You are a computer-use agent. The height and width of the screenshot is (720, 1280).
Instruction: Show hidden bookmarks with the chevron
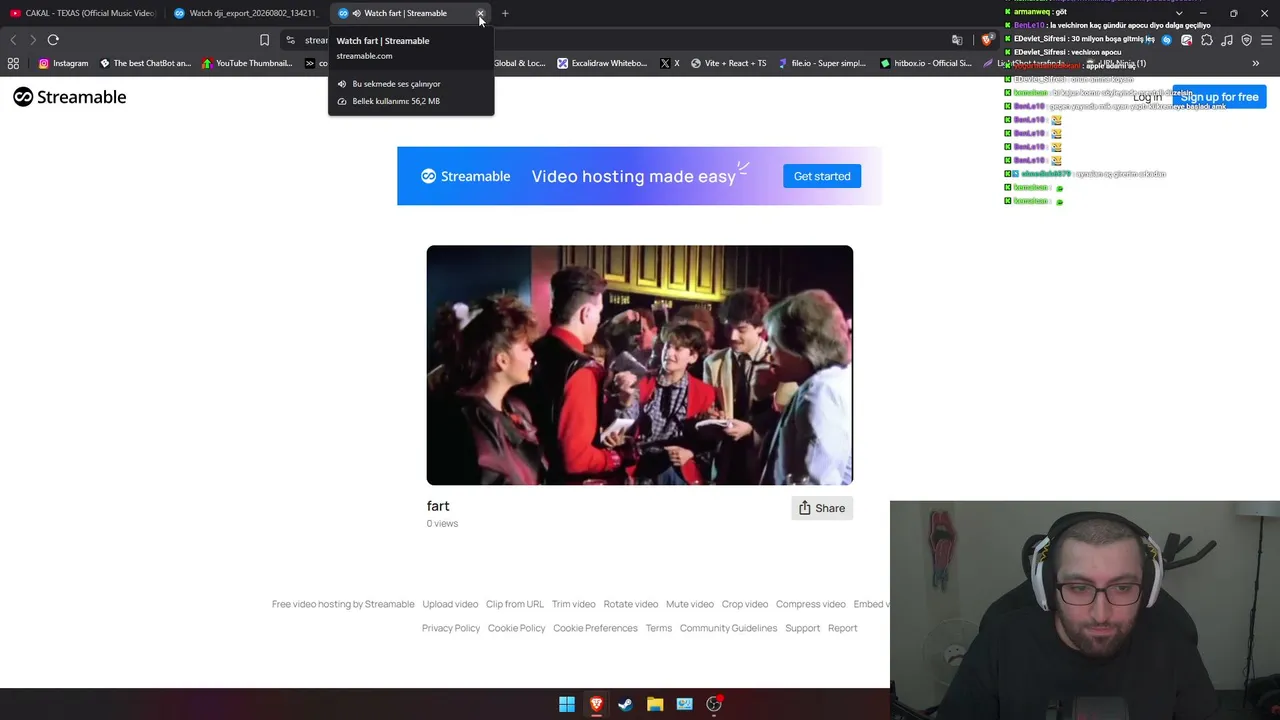click(x=1256, y=63)
